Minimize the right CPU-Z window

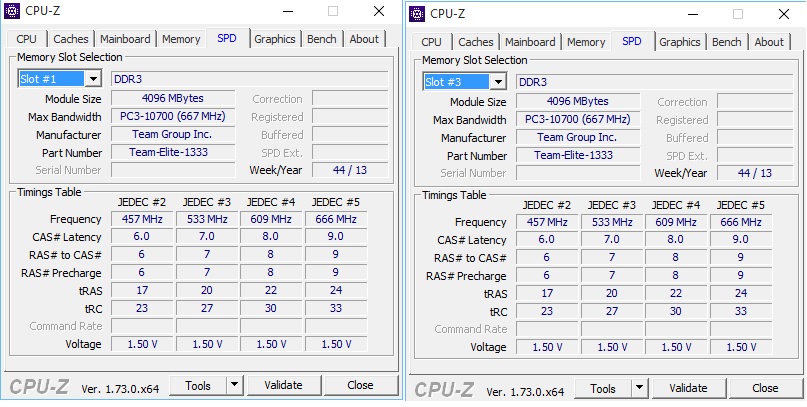(x=692, y=14)
